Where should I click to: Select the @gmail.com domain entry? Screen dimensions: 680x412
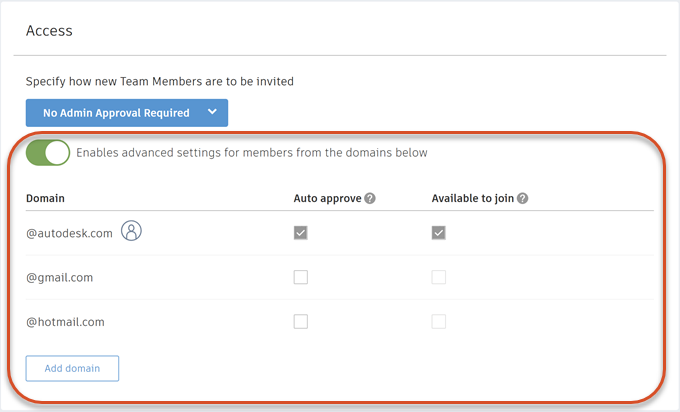[59, 277]
